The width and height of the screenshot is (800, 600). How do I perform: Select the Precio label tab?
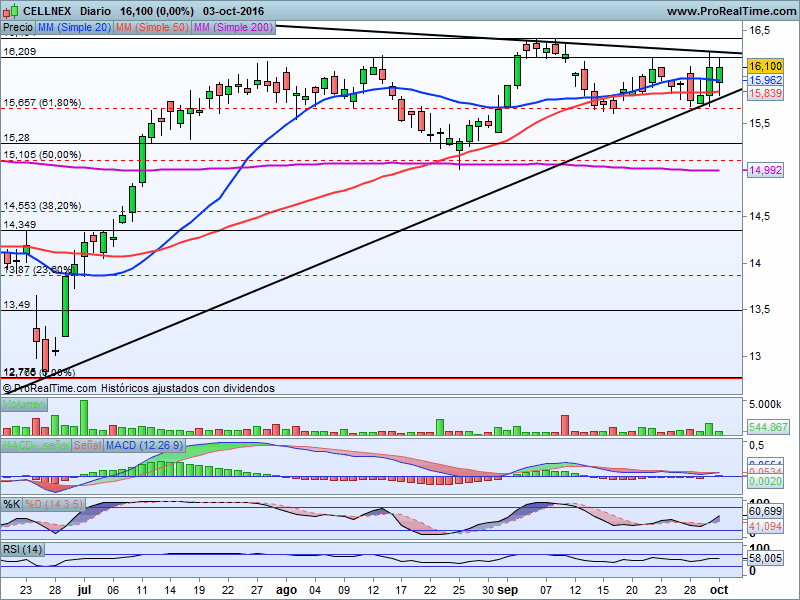[x=18, y=28]
